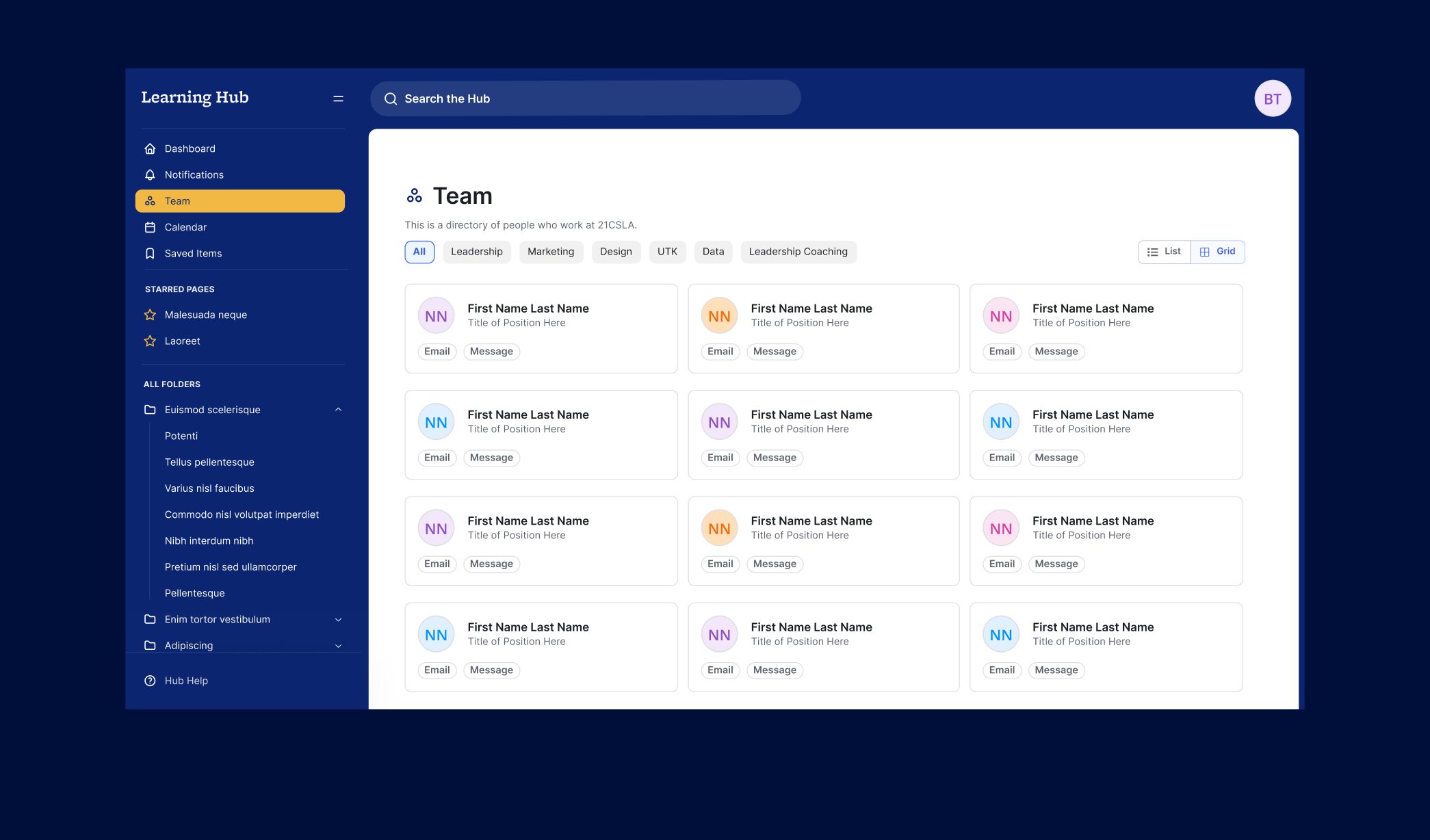Click the folder icon for Euismod scelerisque

(150, 410)
